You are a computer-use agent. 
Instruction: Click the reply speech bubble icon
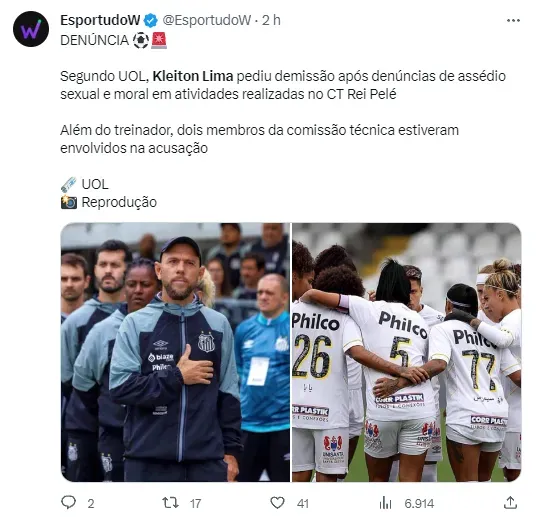click(x=68, y=503)
